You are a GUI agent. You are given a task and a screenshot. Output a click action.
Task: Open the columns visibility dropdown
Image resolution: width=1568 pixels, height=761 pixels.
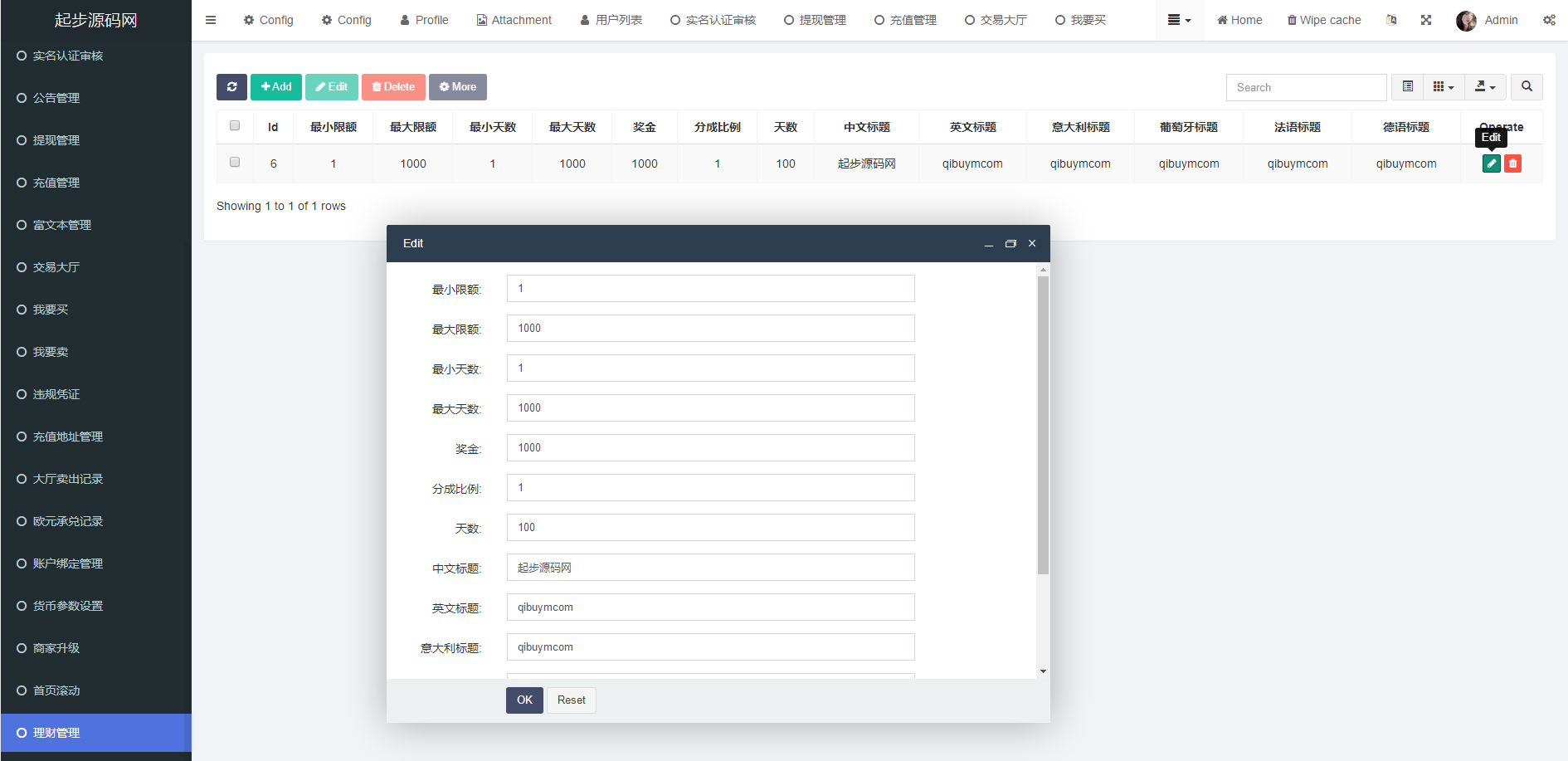tap(1443, 87)
